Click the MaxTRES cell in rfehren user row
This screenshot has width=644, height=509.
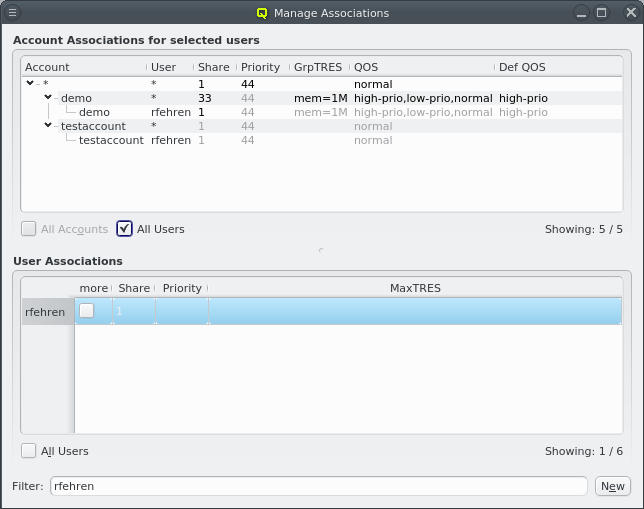coord(415,311)
